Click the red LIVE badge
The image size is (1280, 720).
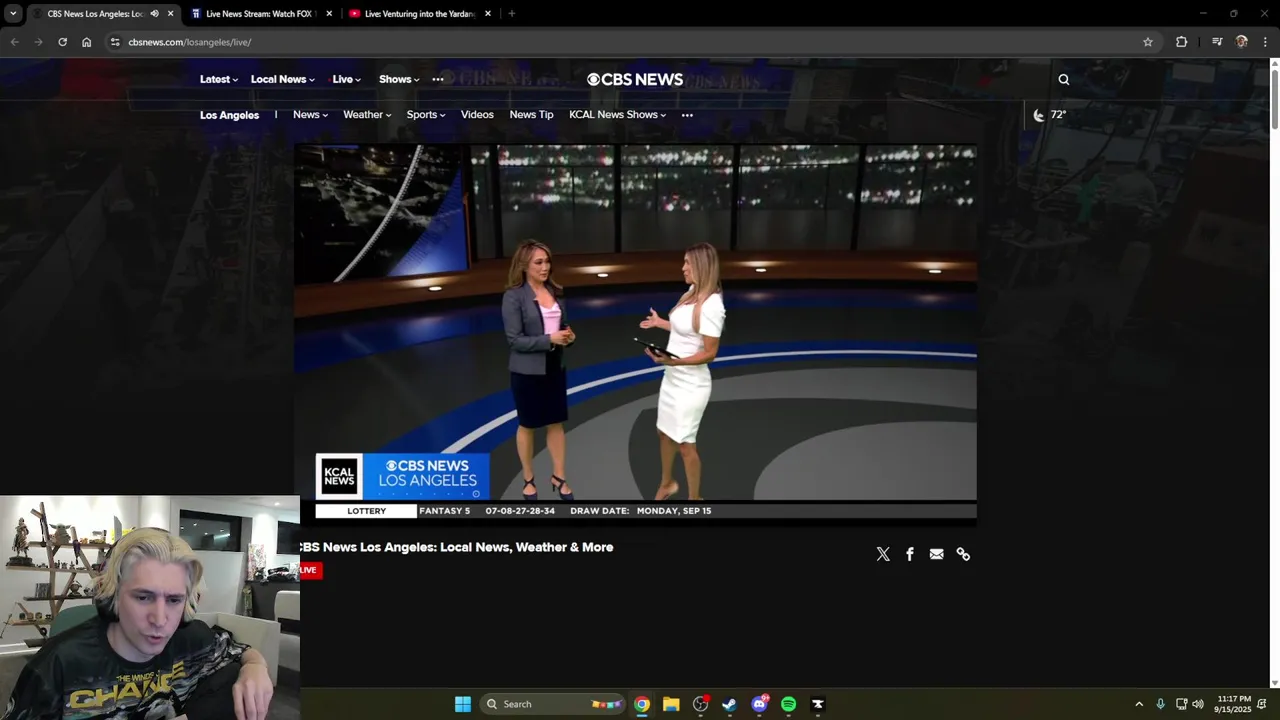tap(309, 570)
